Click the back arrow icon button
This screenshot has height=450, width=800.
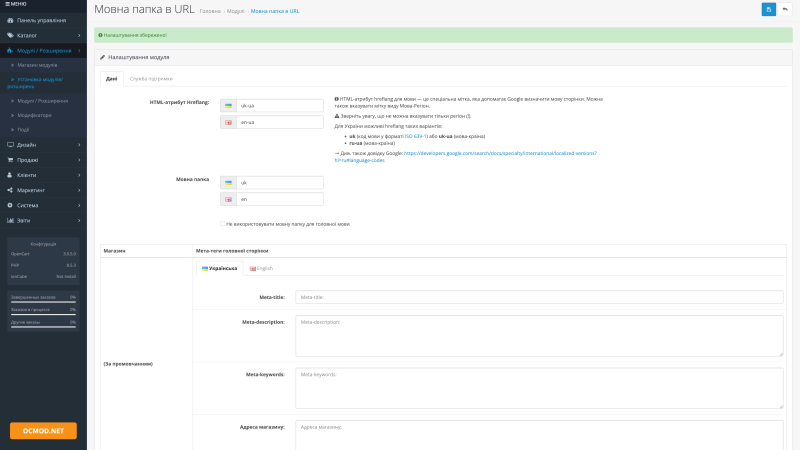[785, 9]
